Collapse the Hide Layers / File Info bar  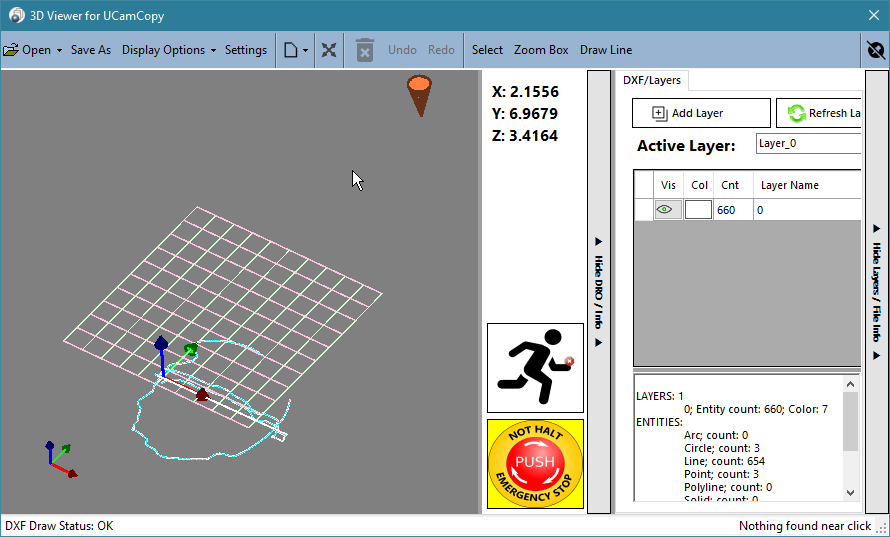click(876, 292)
